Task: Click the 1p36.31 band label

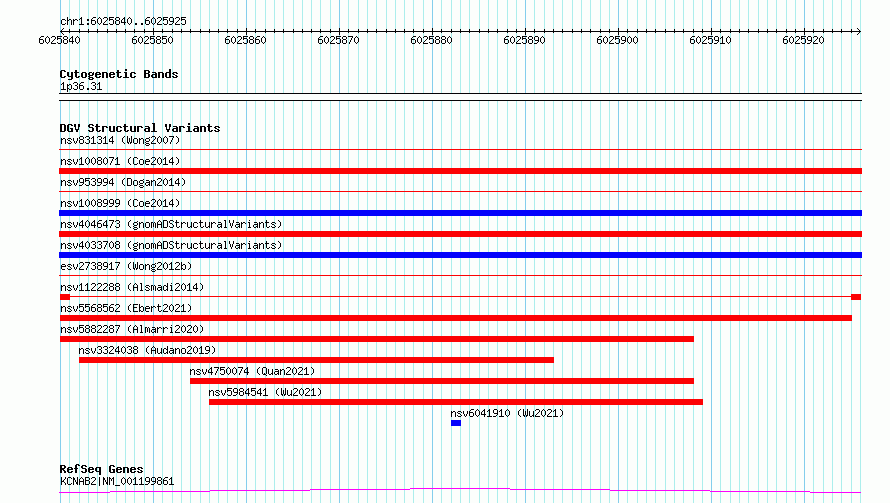Action: pyautogui.click(x=81, y=86)
